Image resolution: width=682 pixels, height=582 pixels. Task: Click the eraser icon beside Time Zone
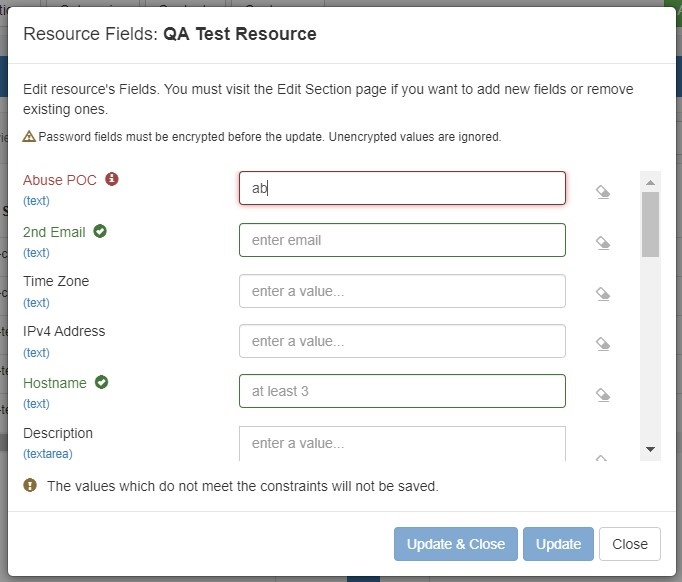(603, 293)
